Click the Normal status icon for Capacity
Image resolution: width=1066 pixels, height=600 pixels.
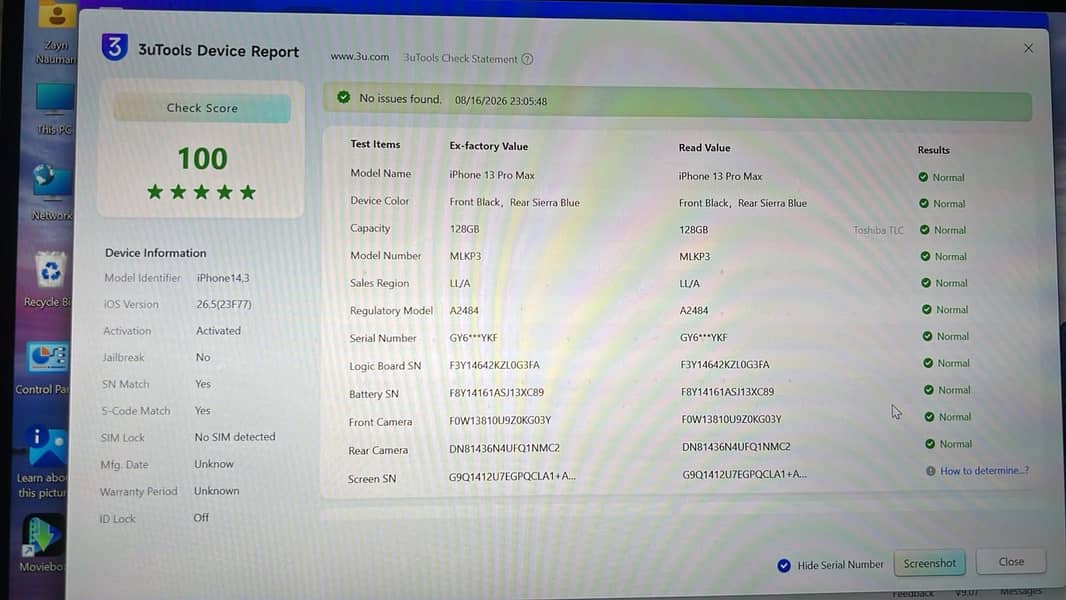(925, 230)
